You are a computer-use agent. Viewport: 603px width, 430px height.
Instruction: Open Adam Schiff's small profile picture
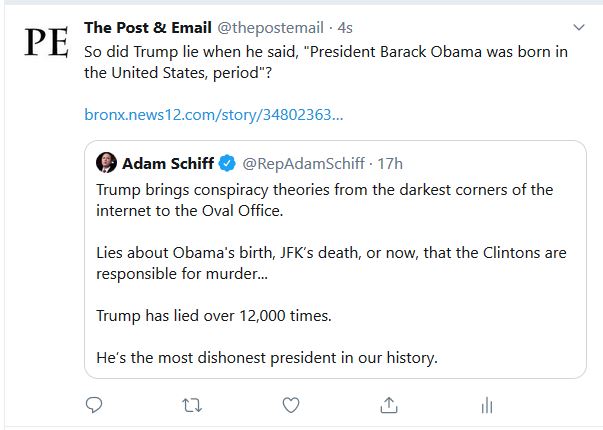(106, 163)
